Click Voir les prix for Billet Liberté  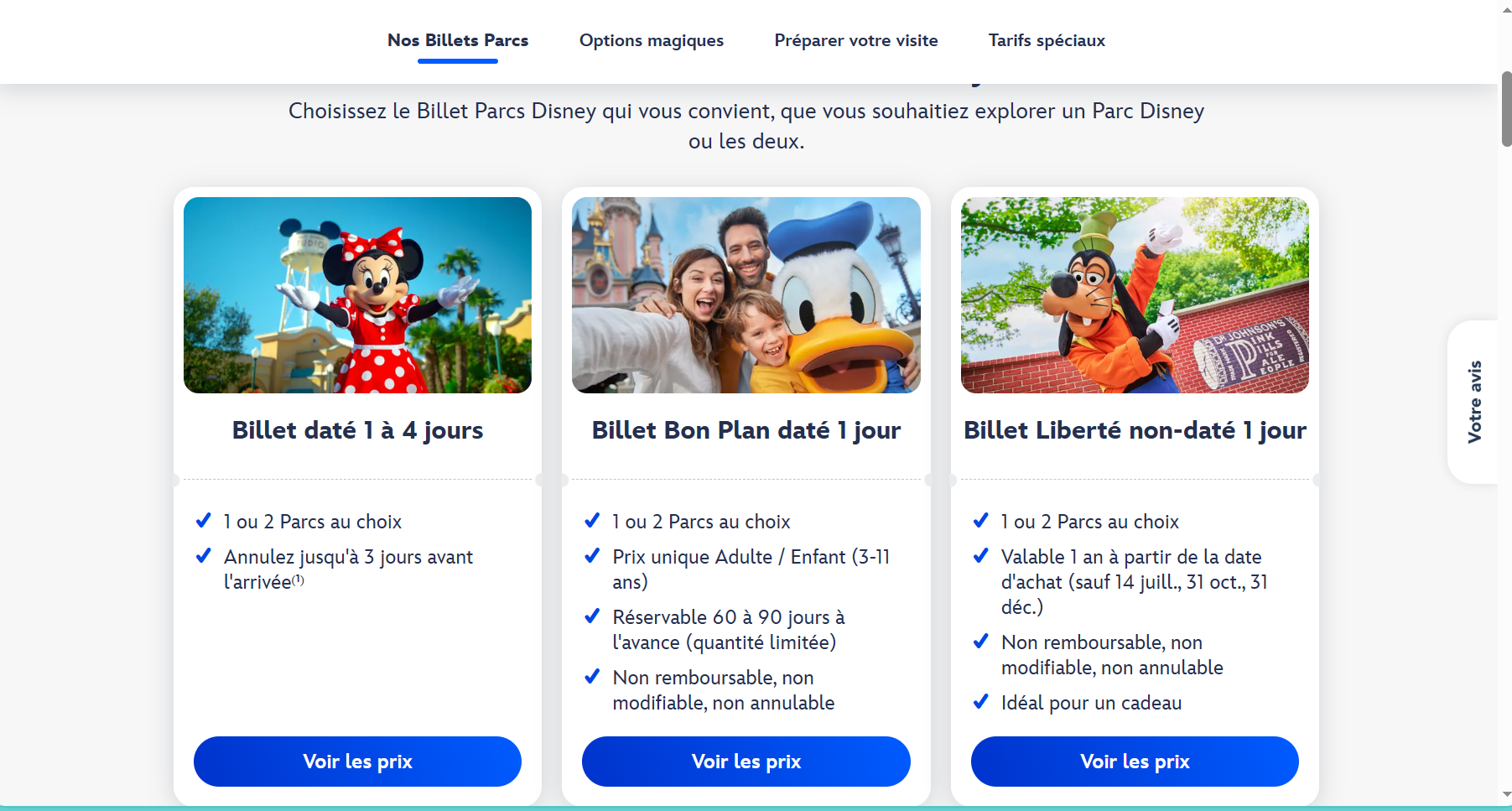1134,762
